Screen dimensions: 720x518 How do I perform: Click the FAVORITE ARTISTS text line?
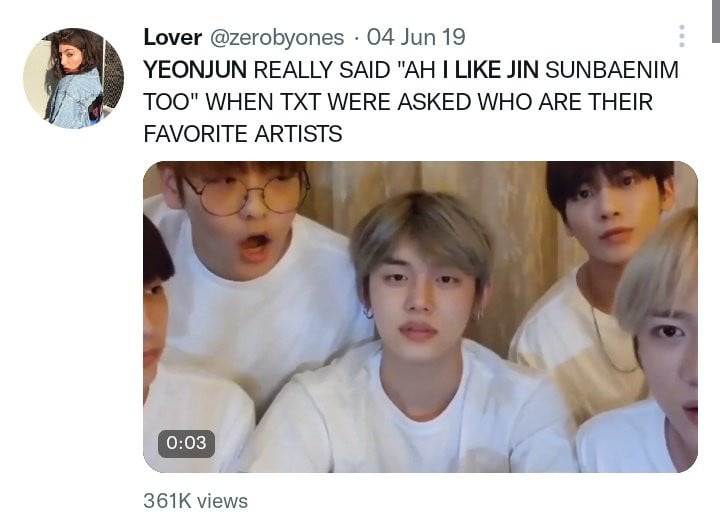click(x=243, y=134)
